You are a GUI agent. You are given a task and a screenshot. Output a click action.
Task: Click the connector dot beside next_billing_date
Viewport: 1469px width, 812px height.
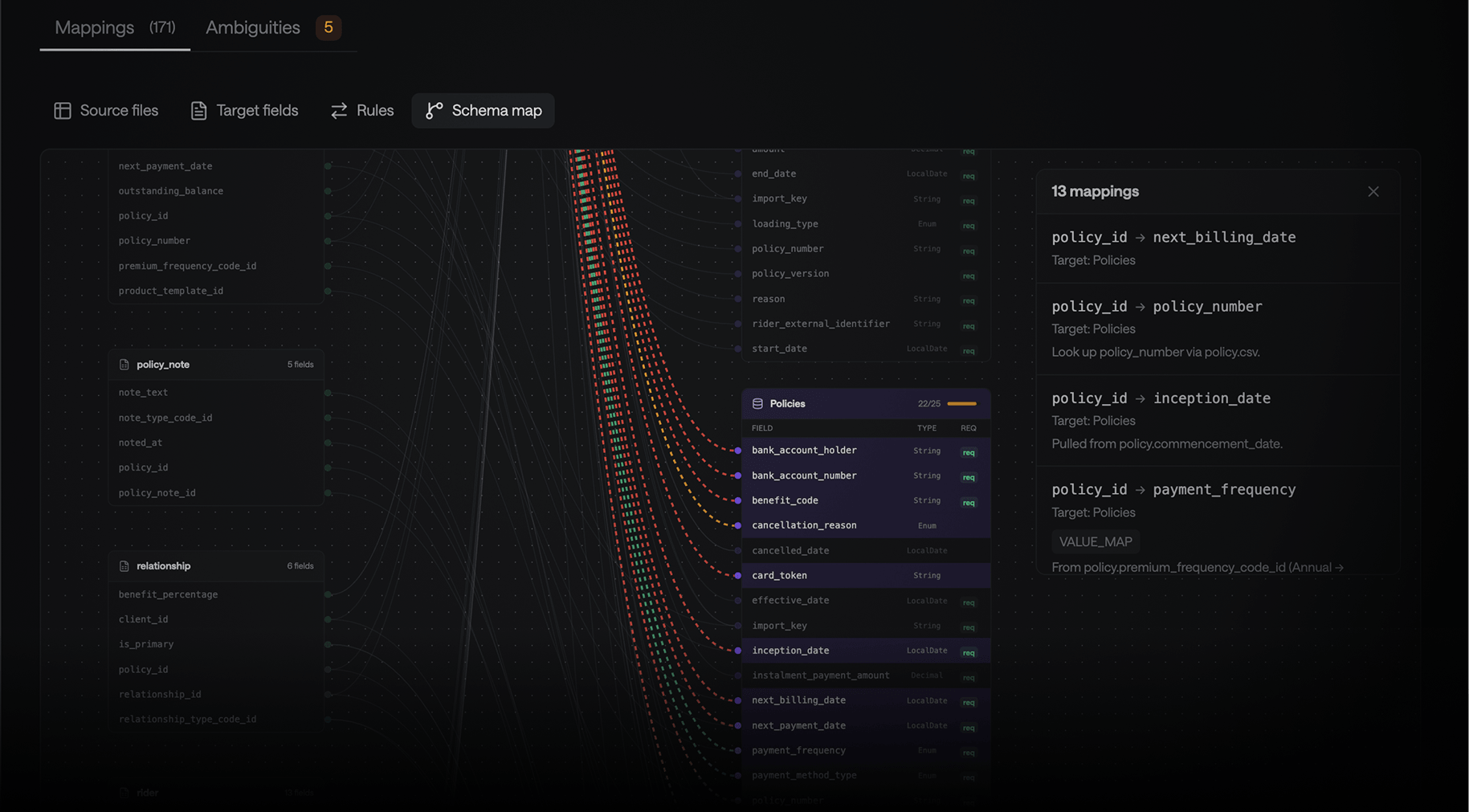point(738,700)
